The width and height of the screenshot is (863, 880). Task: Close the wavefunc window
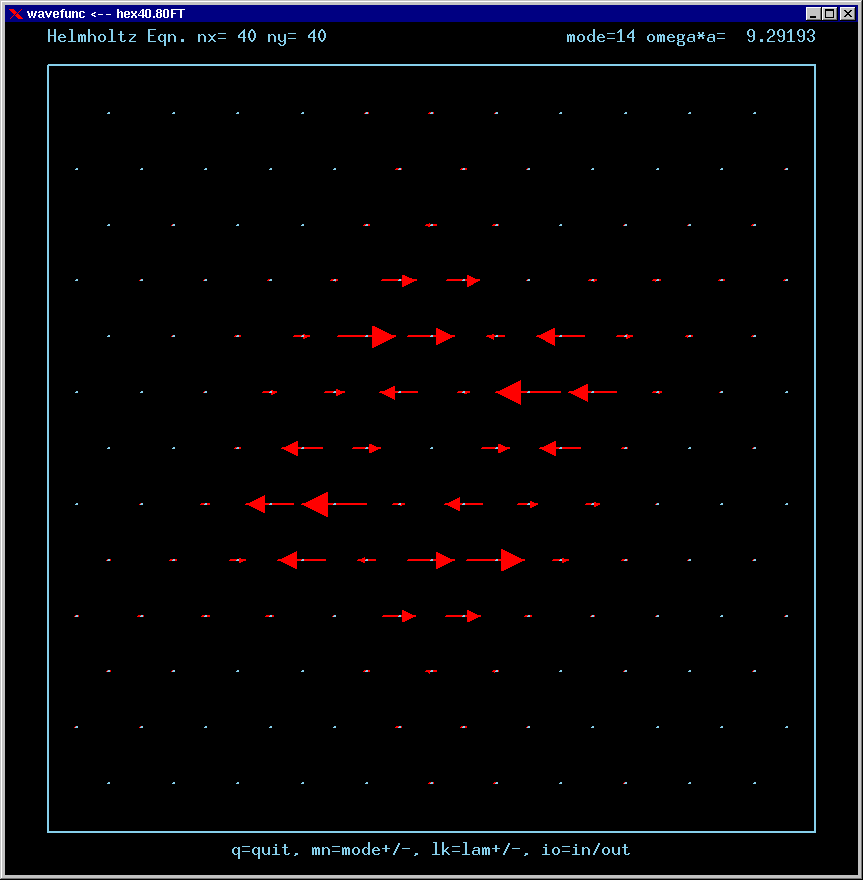pyautogui.click(x=848, y=13)
